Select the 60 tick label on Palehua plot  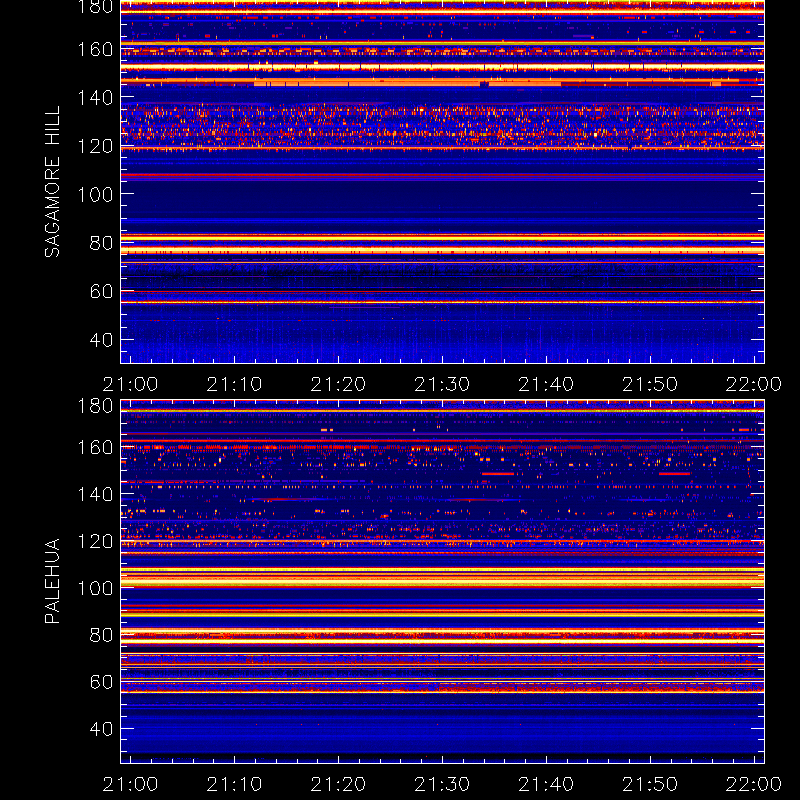pos(101,682)
